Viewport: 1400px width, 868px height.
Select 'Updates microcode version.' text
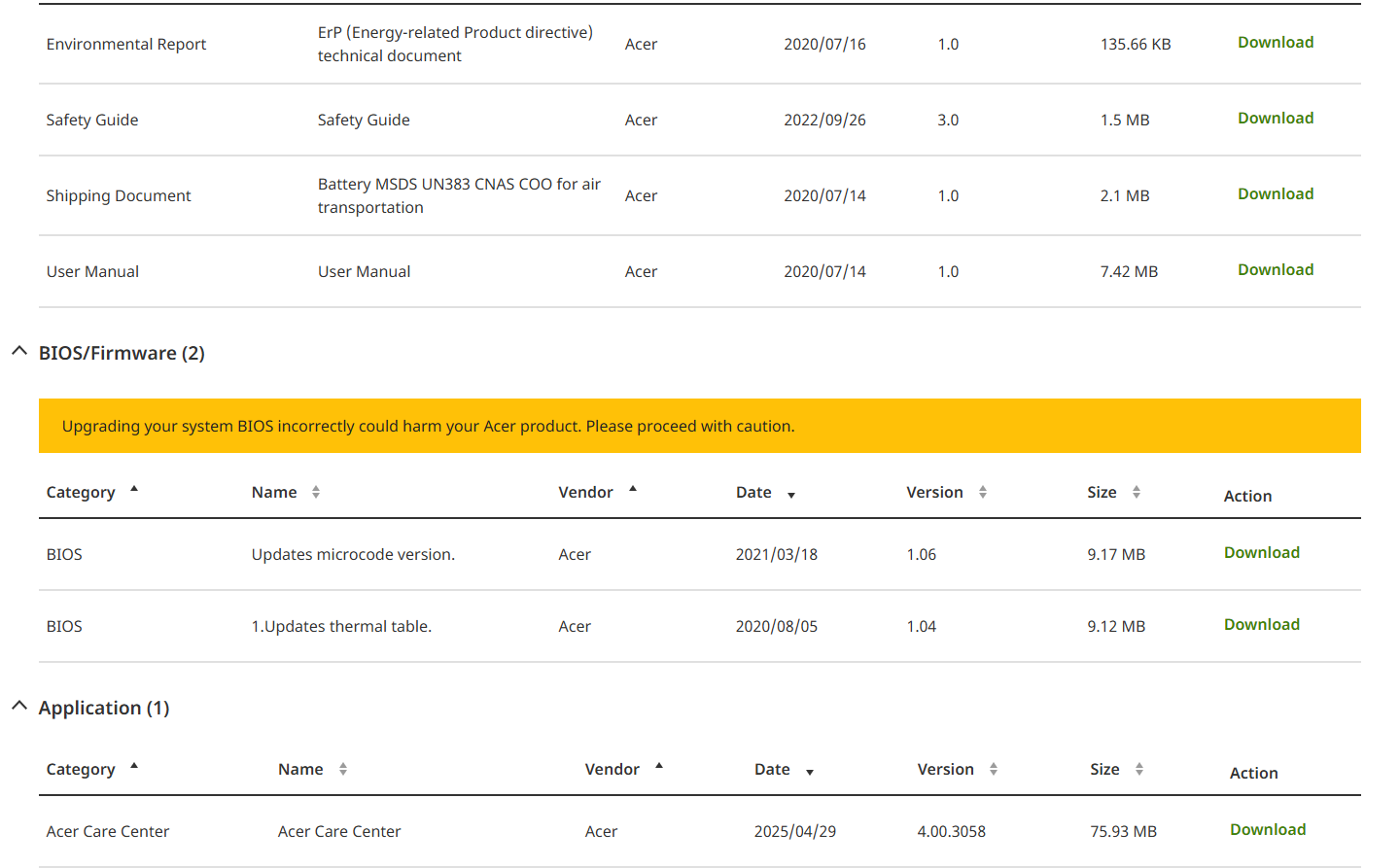(353, 555)
